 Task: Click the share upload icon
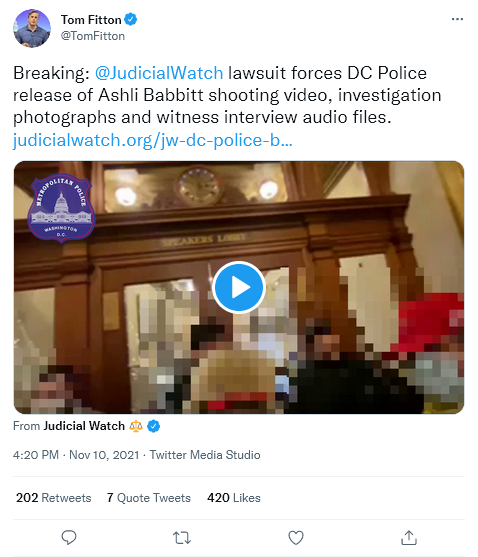[409, 537]
